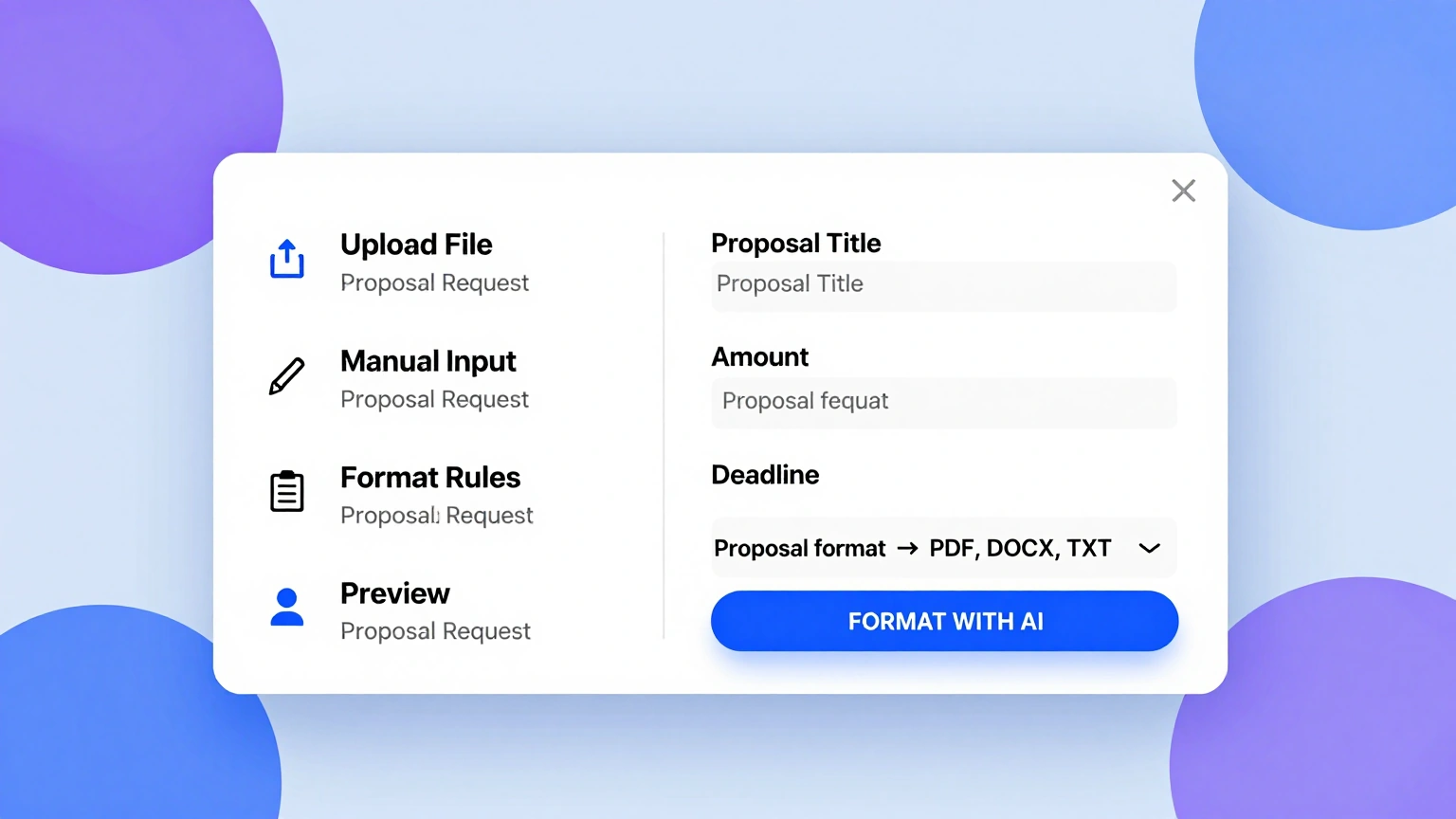Click the clipboard icon for Format Rules

(286, 491)
